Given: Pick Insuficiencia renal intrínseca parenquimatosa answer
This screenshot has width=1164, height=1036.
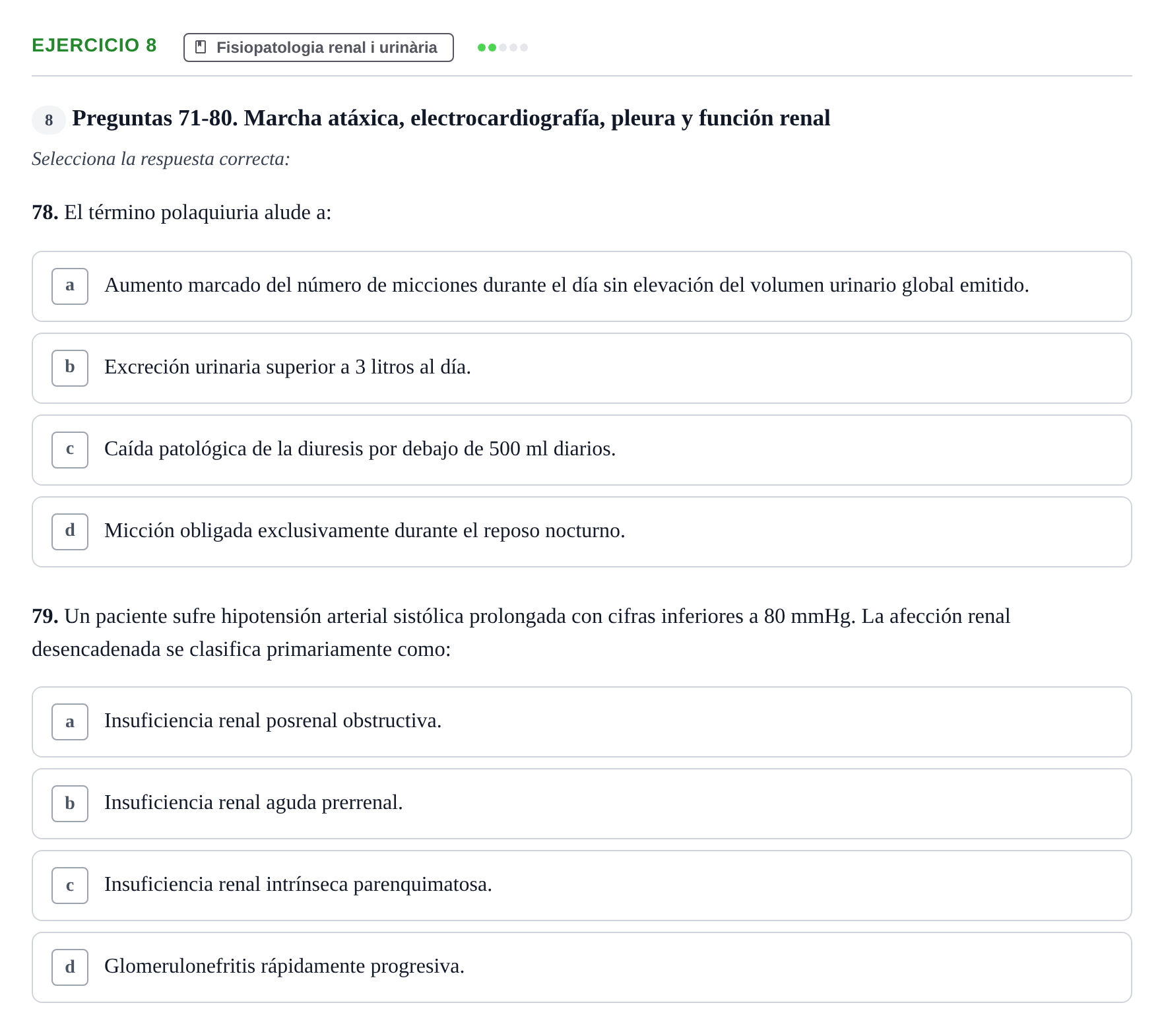Looking at the screenshot, I should point(581,886).
